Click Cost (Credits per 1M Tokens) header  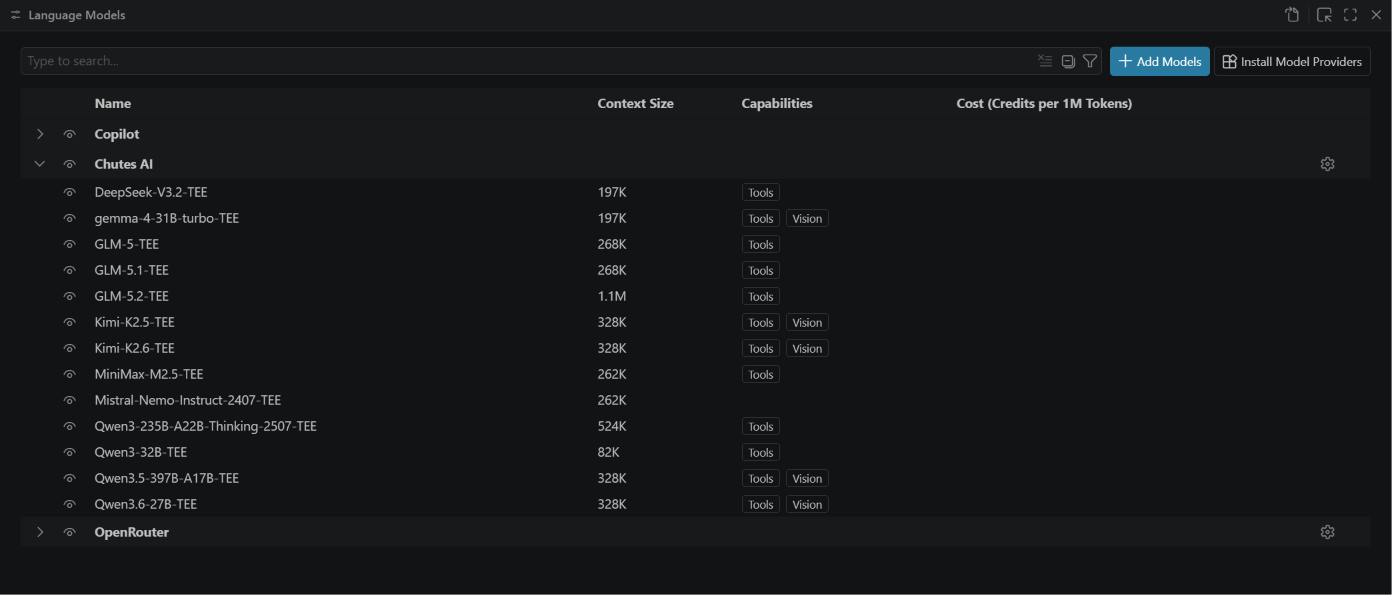(x=1044, y=103)
